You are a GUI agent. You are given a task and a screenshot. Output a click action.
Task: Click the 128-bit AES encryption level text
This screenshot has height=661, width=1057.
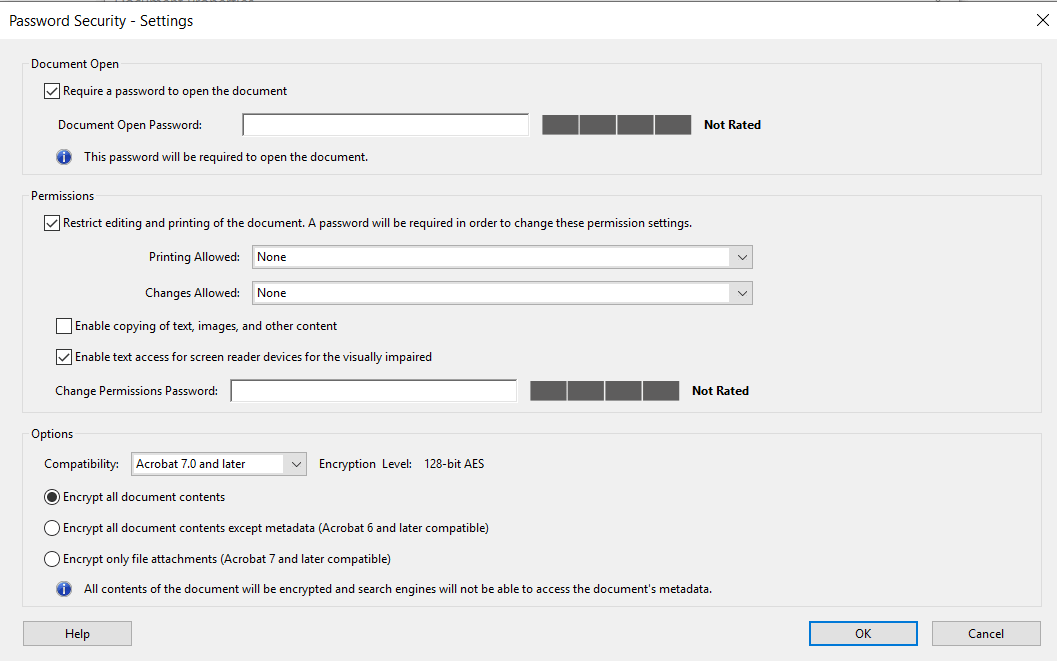(454, 464)
